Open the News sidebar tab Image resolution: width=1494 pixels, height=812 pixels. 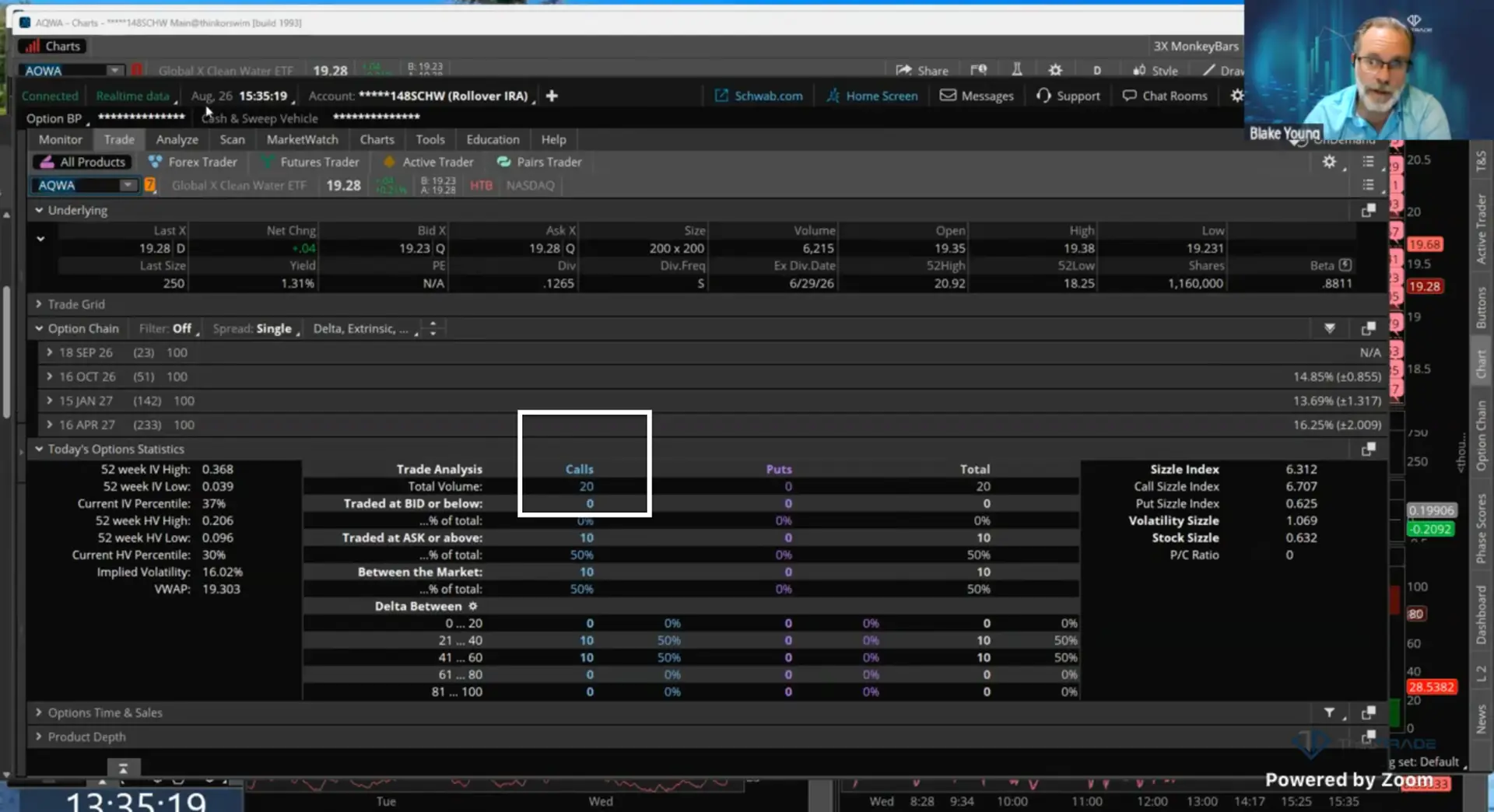(x=1481, y=719)
